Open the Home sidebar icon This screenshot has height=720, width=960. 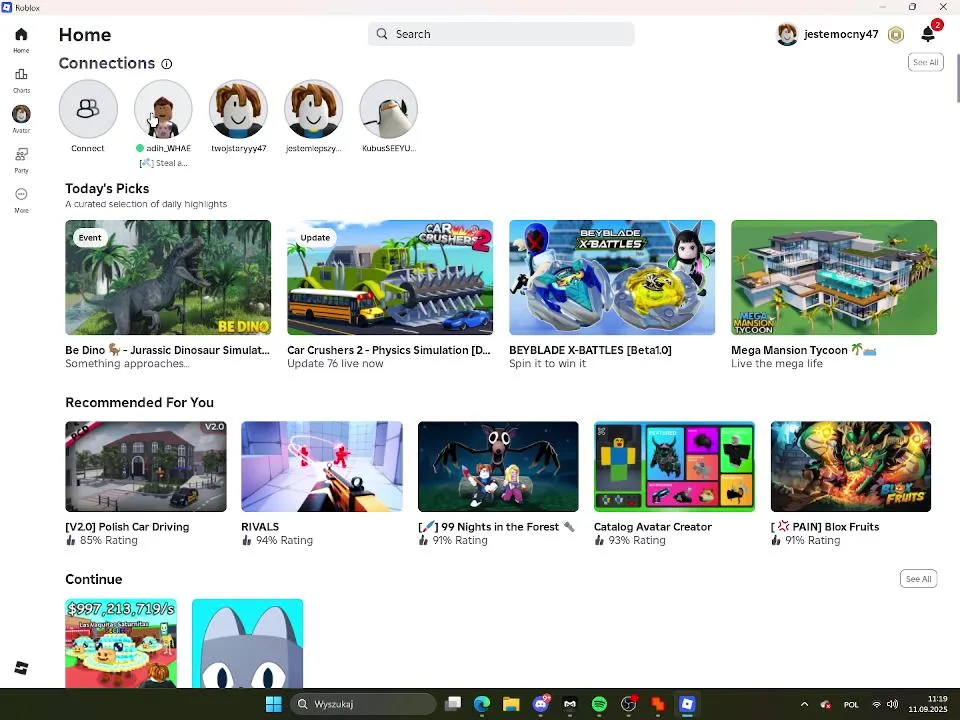tap(21, 34)
